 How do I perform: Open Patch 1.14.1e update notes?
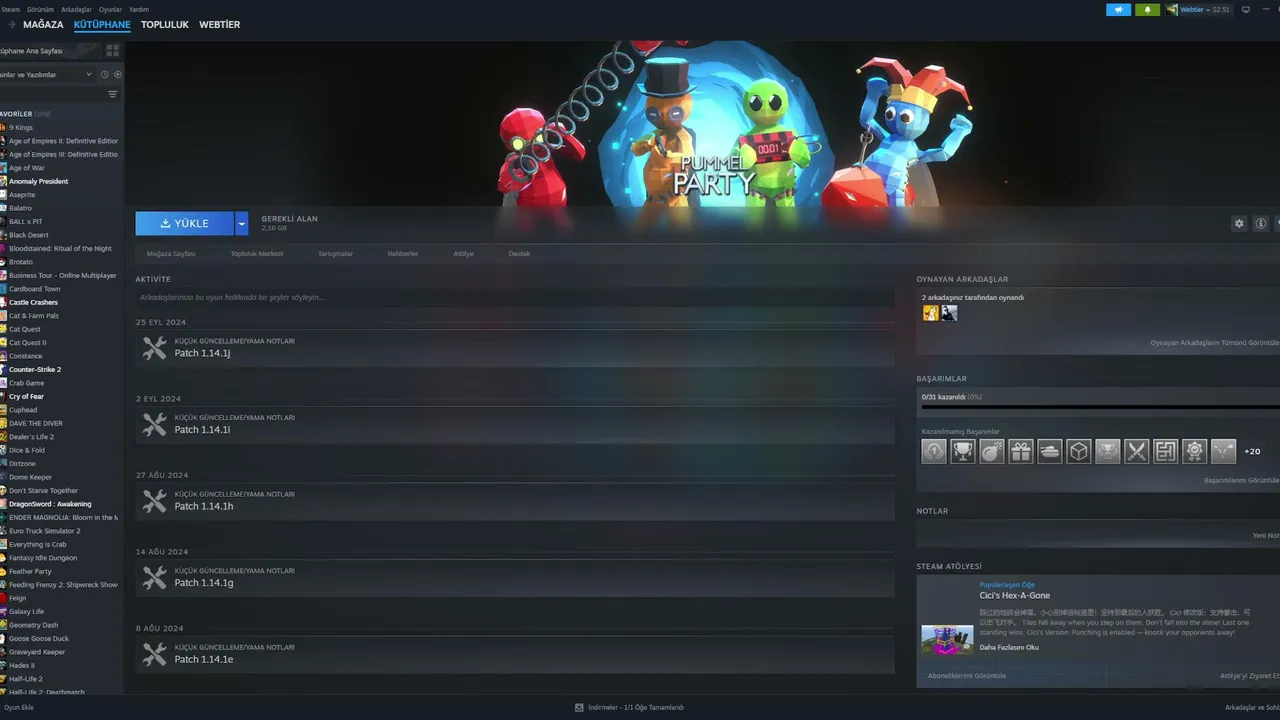tap(515, 655)
